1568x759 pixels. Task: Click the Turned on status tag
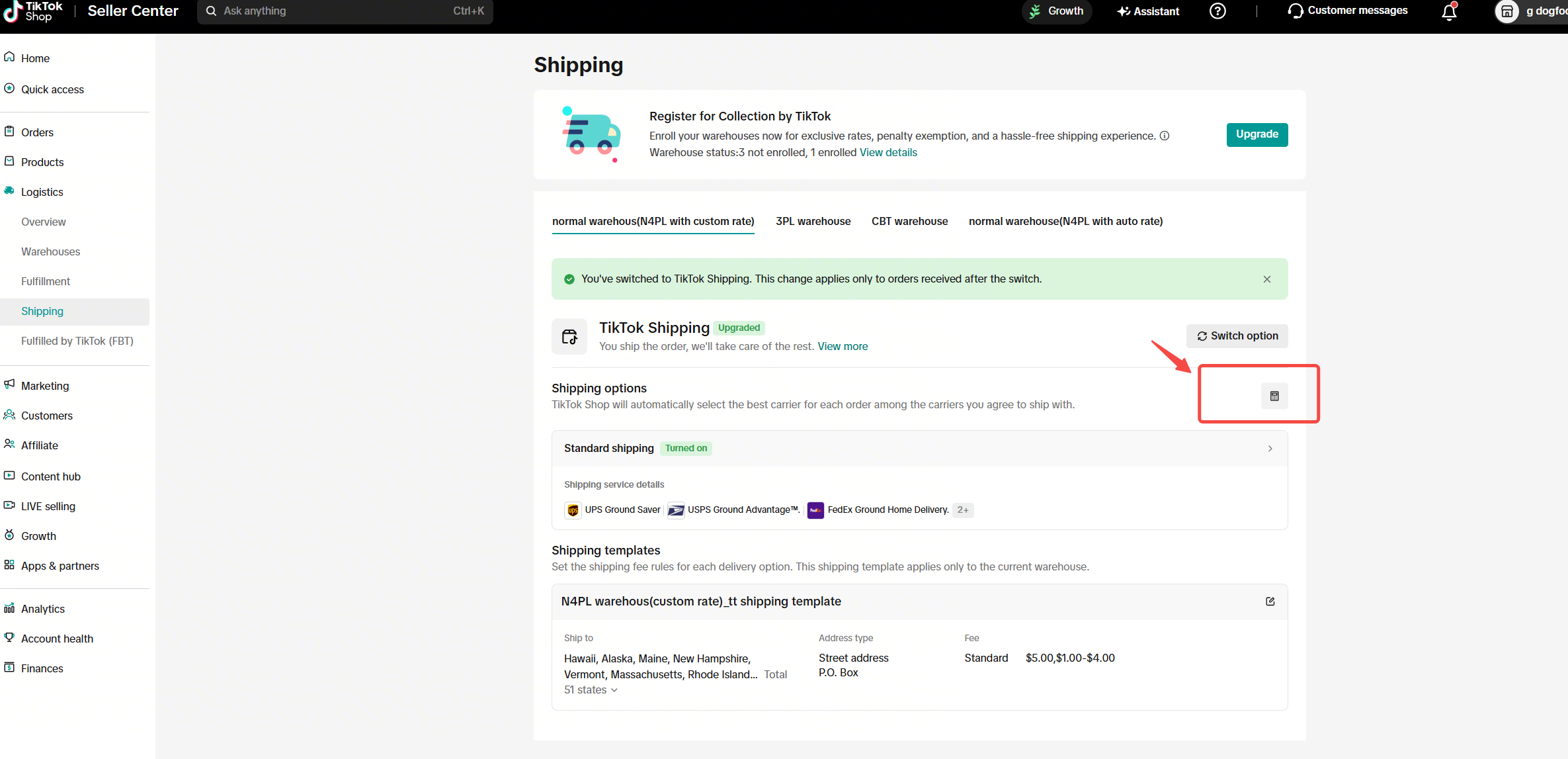click(x=686, y=449)
